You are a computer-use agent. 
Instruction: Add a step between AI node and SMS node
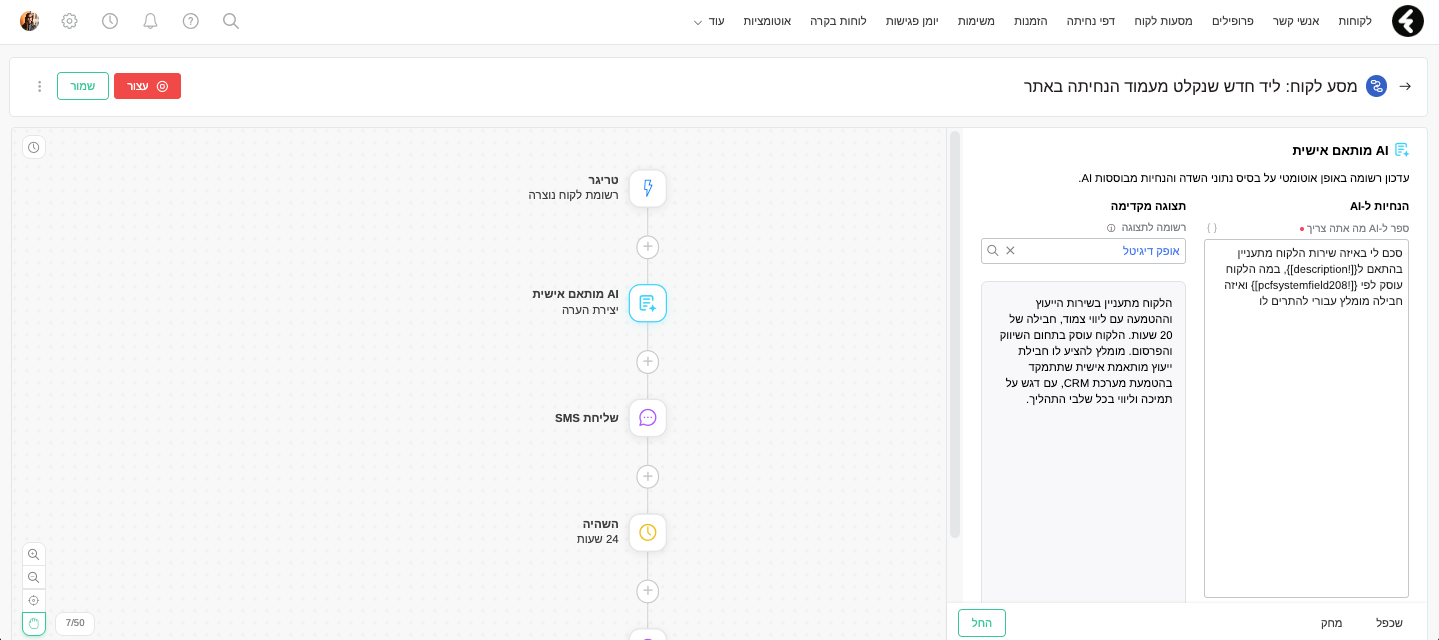pos(648,361)
